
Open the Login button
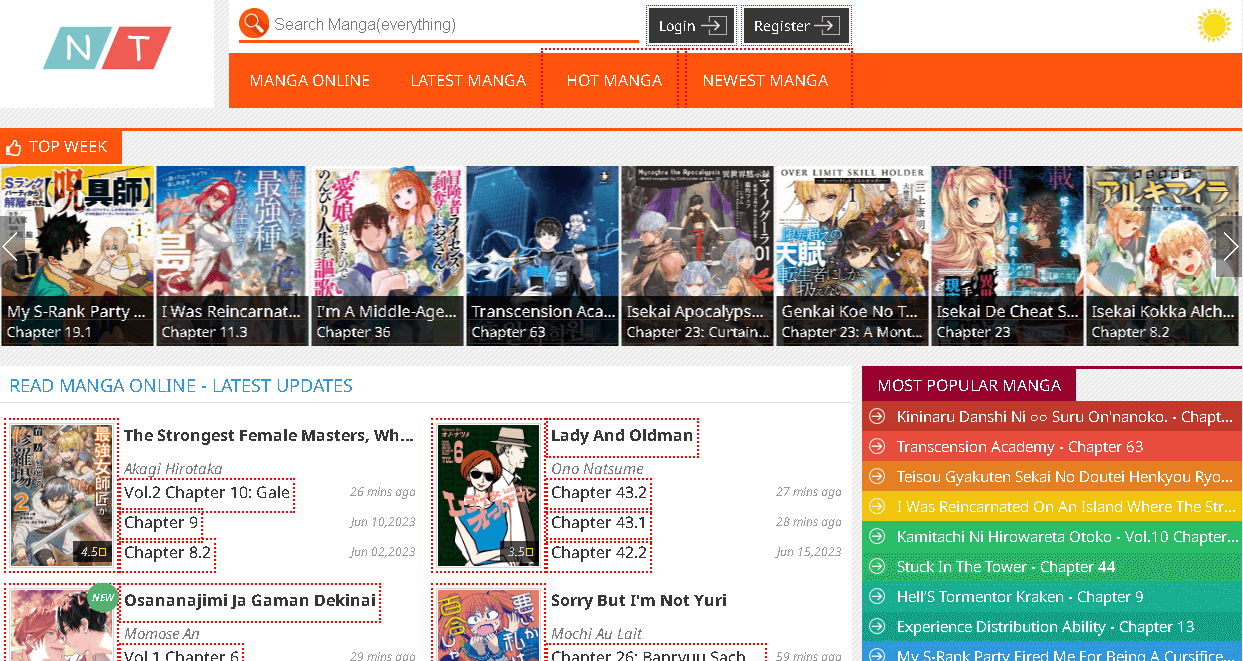(692, 26)
